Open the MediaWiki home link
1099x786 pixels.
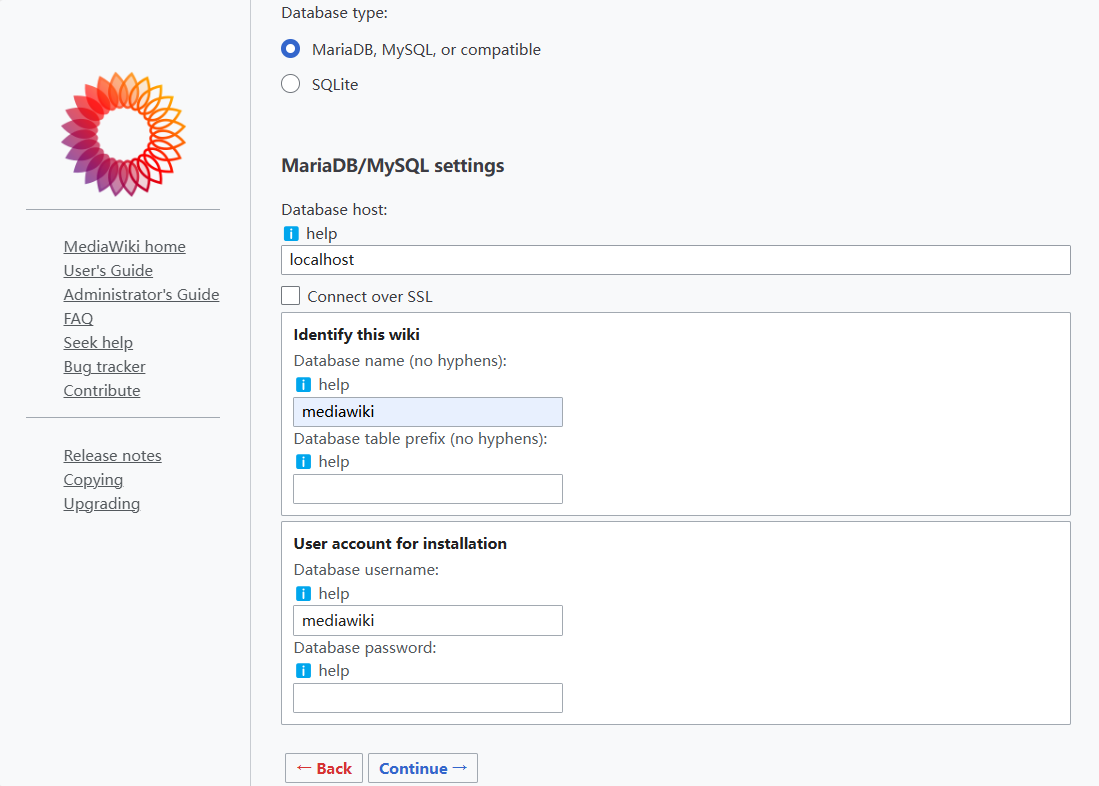point(124,246)
